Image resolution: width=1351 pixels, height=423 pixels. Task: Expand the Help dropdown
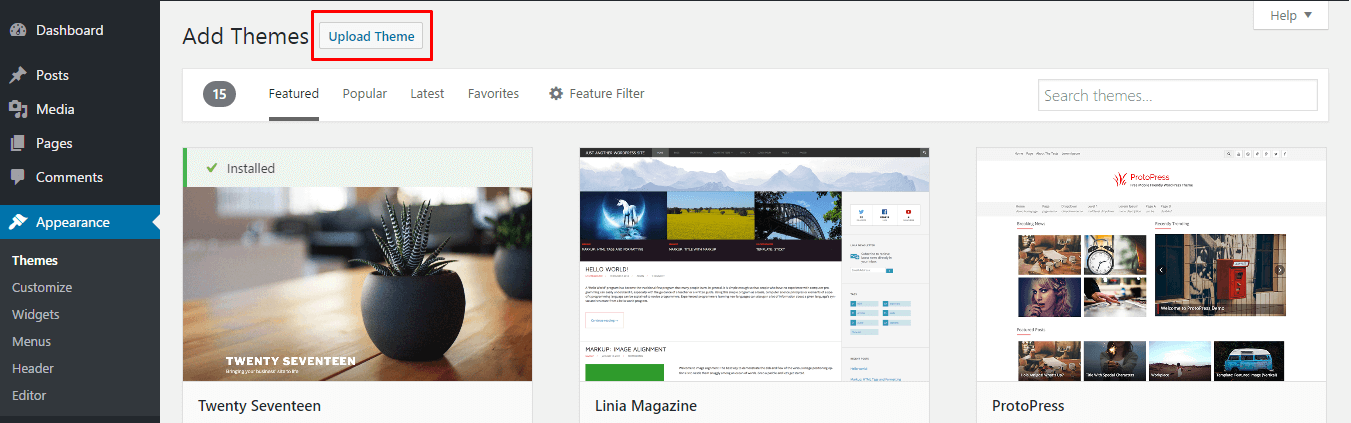[1291, 15]
